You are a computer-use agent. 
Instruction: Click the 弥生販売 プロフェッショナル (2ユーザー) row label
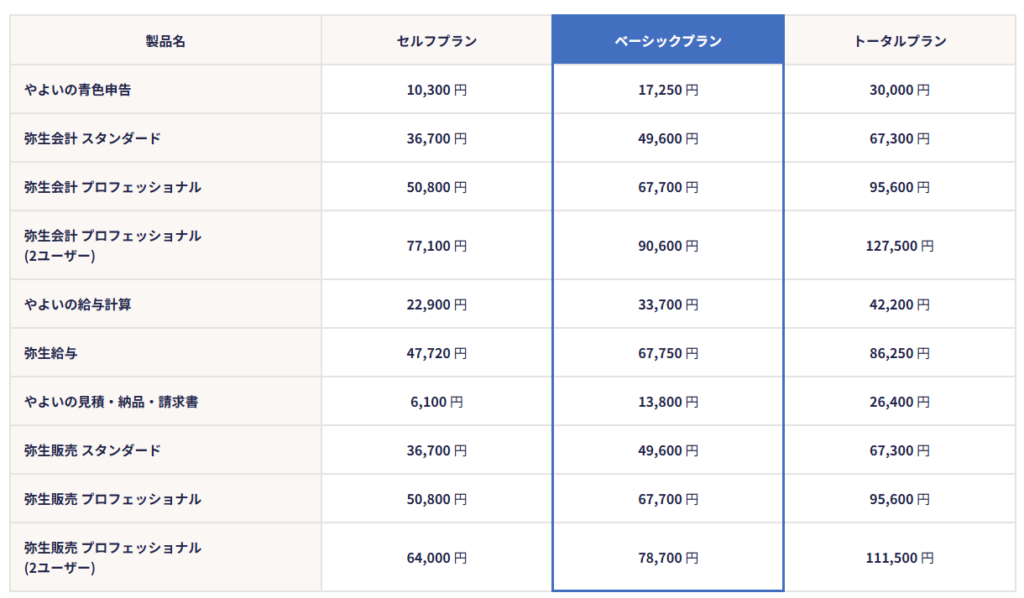pyautogui.click(x=113, y=558)
